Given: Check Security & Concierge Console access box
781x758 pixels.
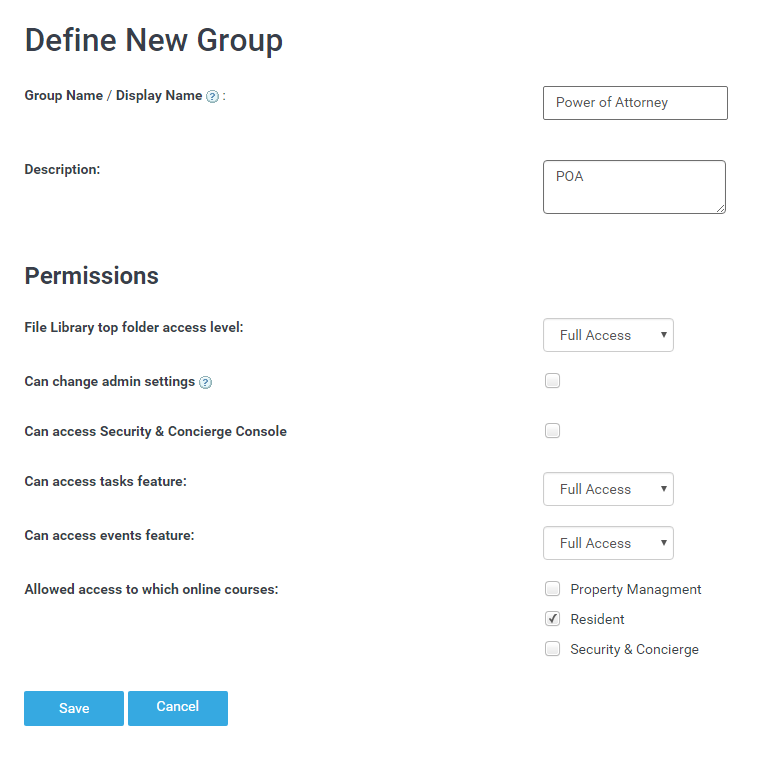Looking at the screenshot, I should [x=552, y=431].
